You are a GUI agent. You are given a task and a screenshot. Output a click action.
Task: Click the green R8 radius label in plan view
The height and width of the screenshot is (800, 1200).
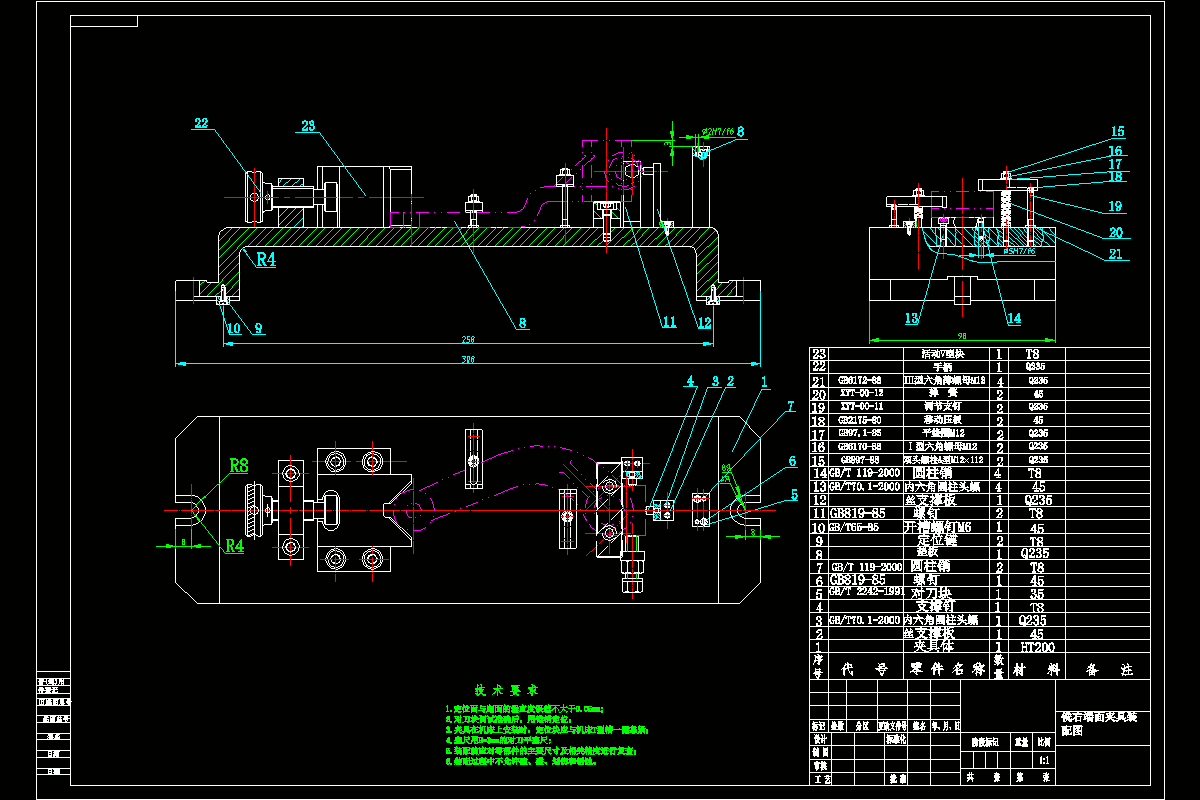(239, 465)
